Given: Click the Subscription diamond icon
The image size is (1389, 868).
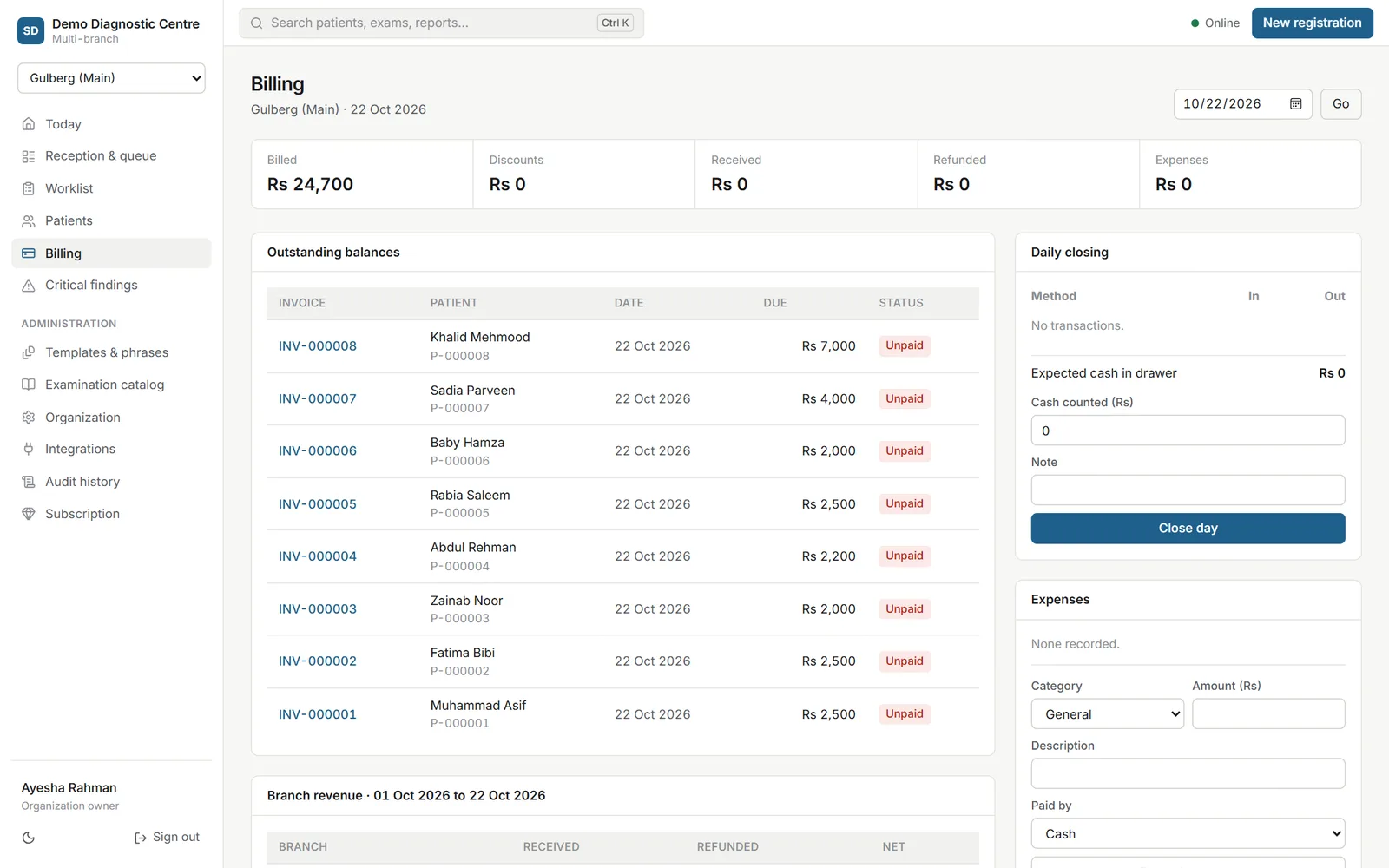Looking at the screenshot, I should (29, 514).
